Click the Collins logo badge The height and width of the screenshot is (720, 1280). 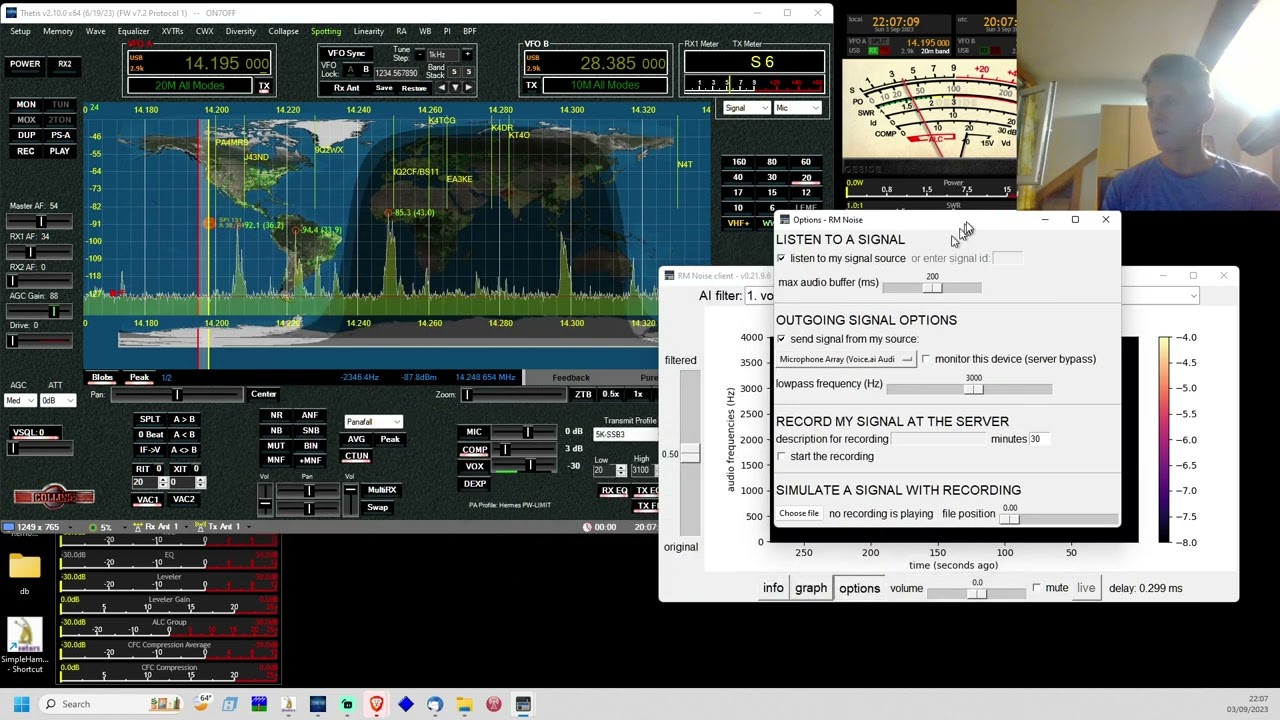(x=54, y=496)
